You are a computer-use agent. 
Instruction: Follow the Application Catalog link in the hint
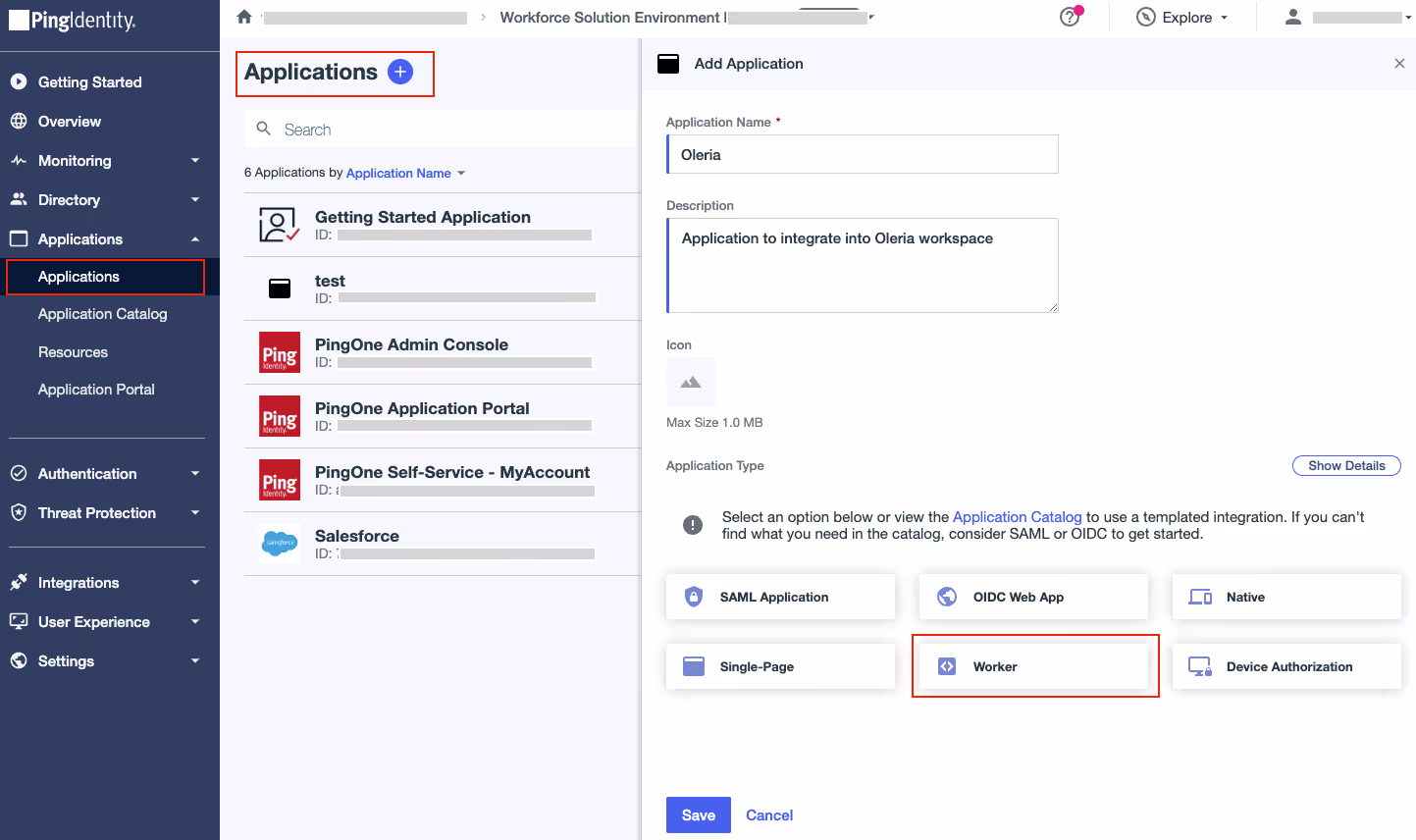[1017, 516]
